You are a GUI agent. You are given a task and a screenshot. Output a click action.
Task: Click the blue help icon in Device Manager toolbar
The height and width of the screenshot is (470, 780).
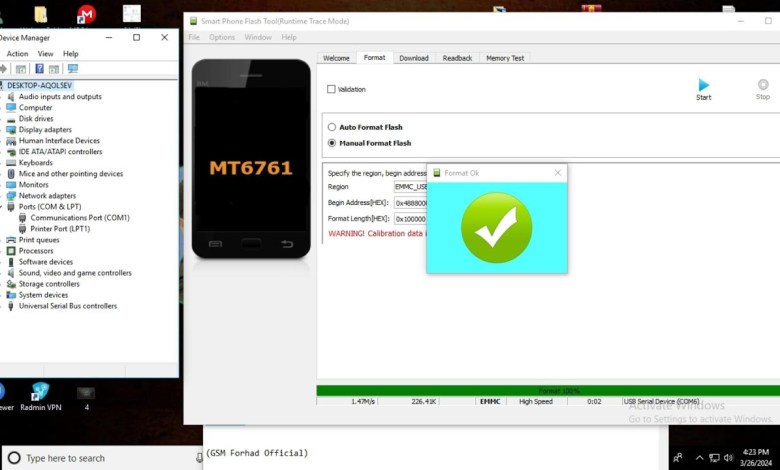pyautogui.click(x=40, y=69)
